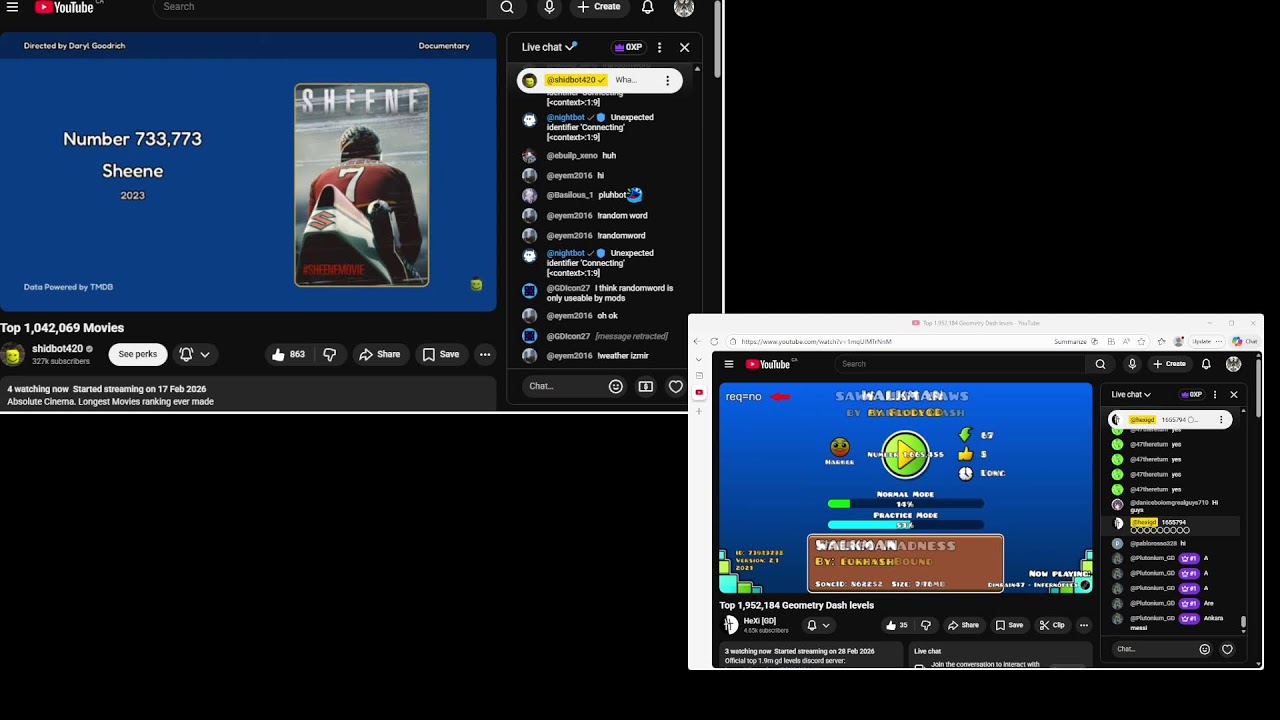
Task: Open the browser profile icon in toolbar
Action: [1178, 341]
